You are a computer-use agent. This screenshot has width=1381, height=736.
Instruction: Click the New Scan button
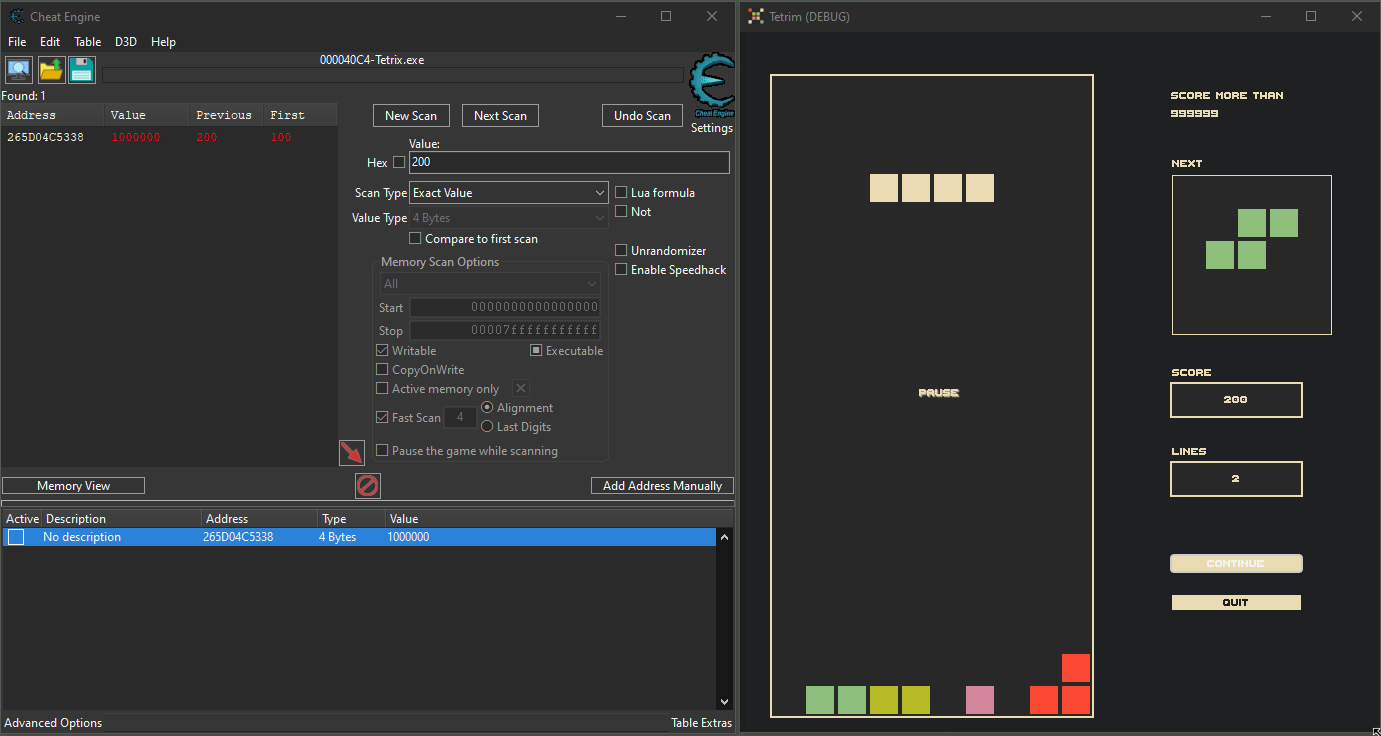(x=411, y=116)
